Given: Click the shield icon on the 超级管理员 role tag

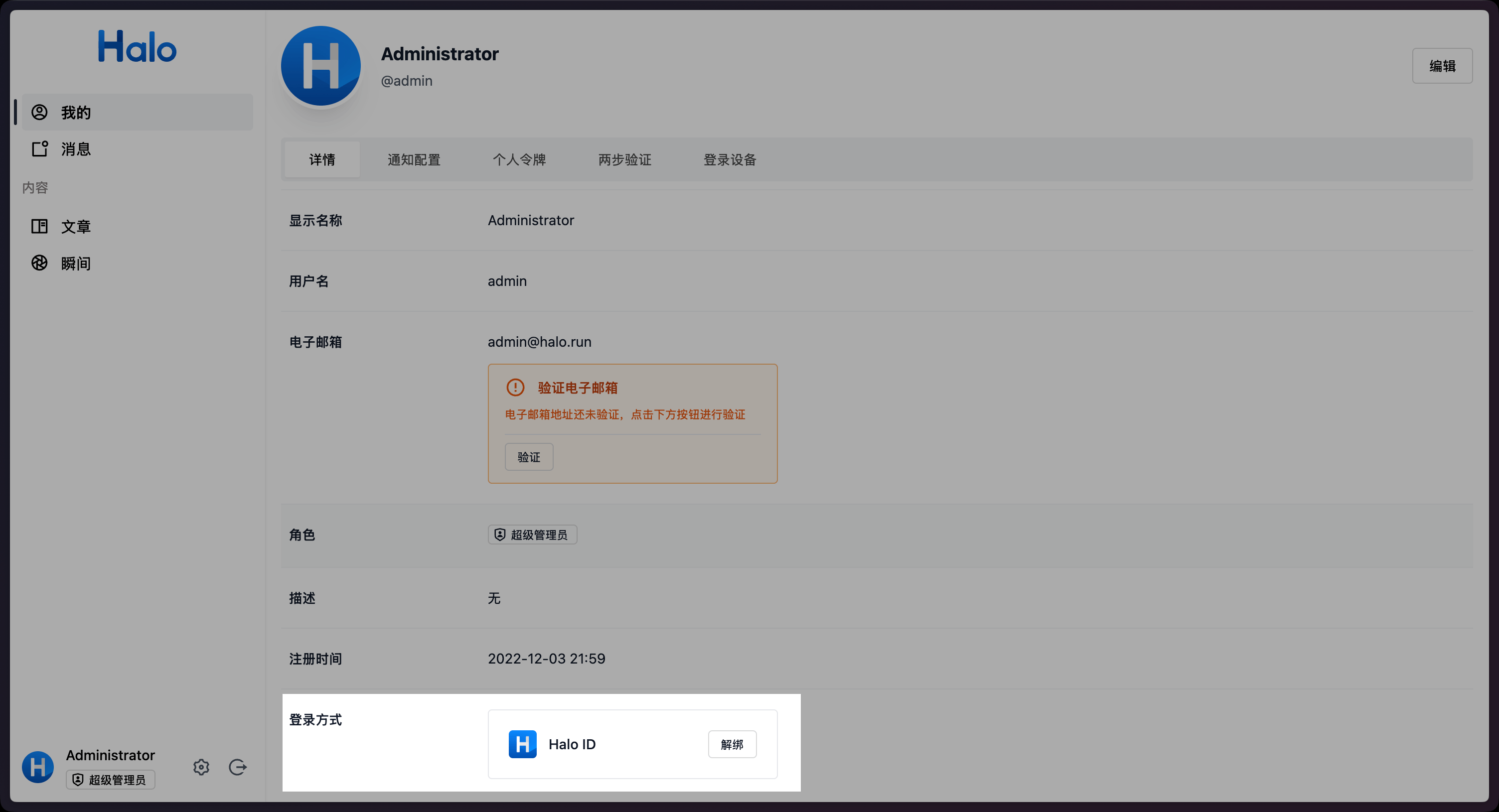Looking at the screenshot, I should (500, 534).
